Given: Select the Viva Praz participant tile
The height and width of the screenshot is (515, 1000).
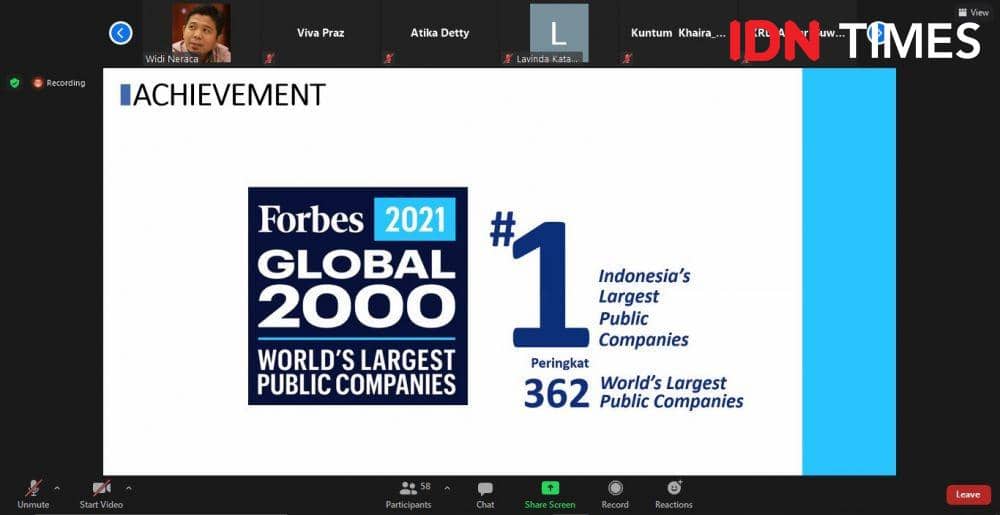Looking at the screenshot, I should (x=320, y=33).
